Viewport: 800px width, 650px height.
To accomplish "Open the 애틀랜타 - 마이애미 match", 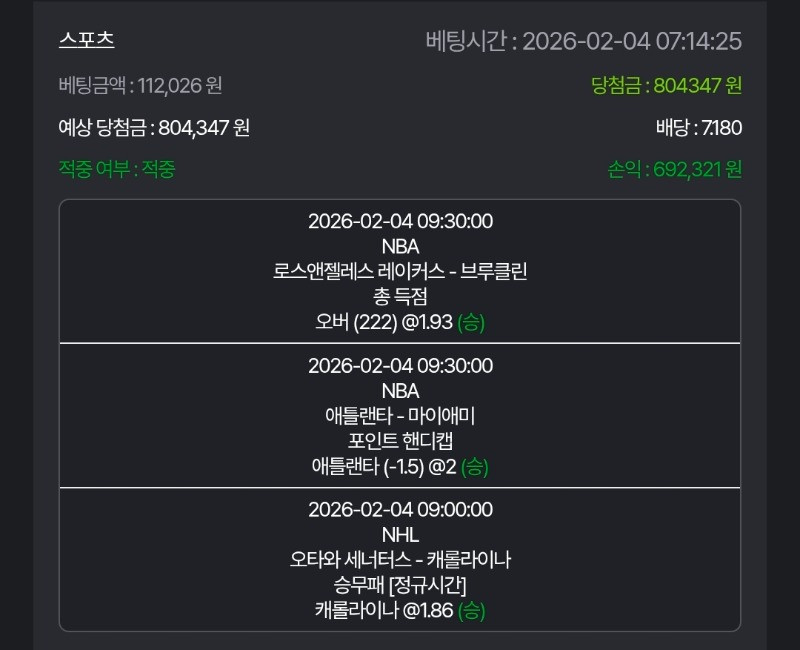I will (x=400, y=416).
